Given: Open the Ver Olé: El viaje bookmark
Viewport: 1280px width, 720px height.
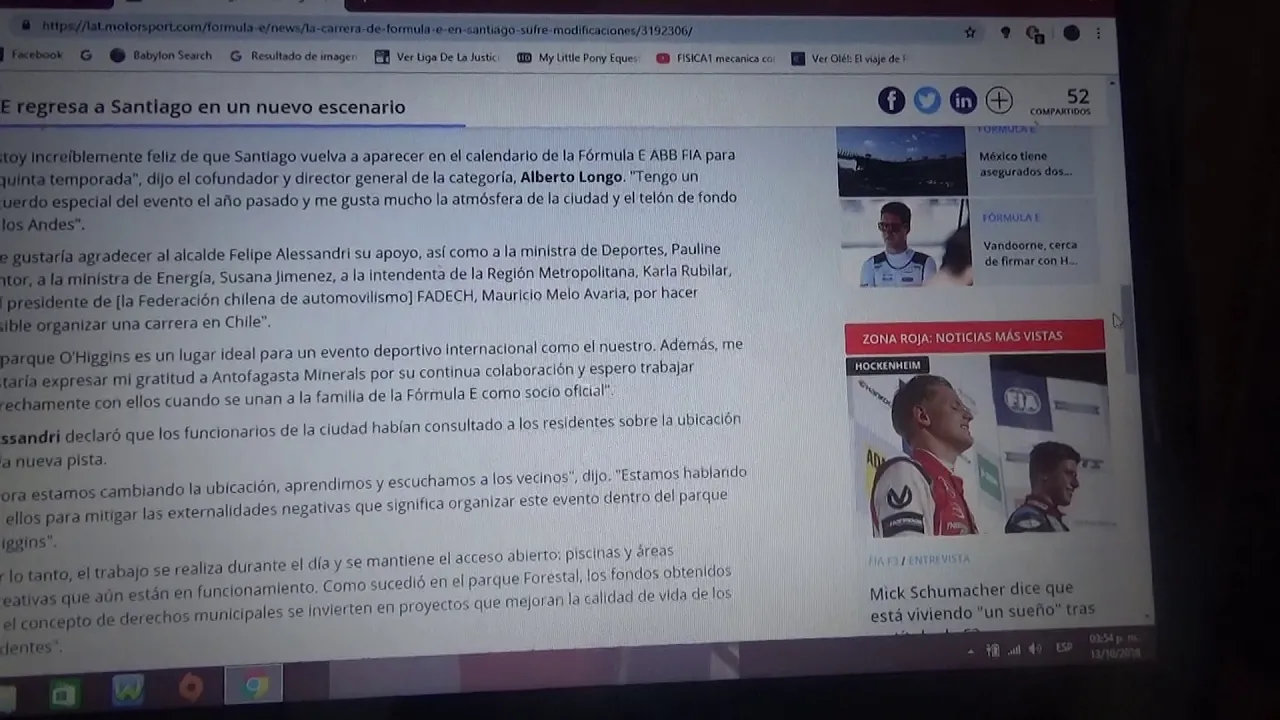Looking at the screenshot, I should pyautogui.click(x=849, y=59).
